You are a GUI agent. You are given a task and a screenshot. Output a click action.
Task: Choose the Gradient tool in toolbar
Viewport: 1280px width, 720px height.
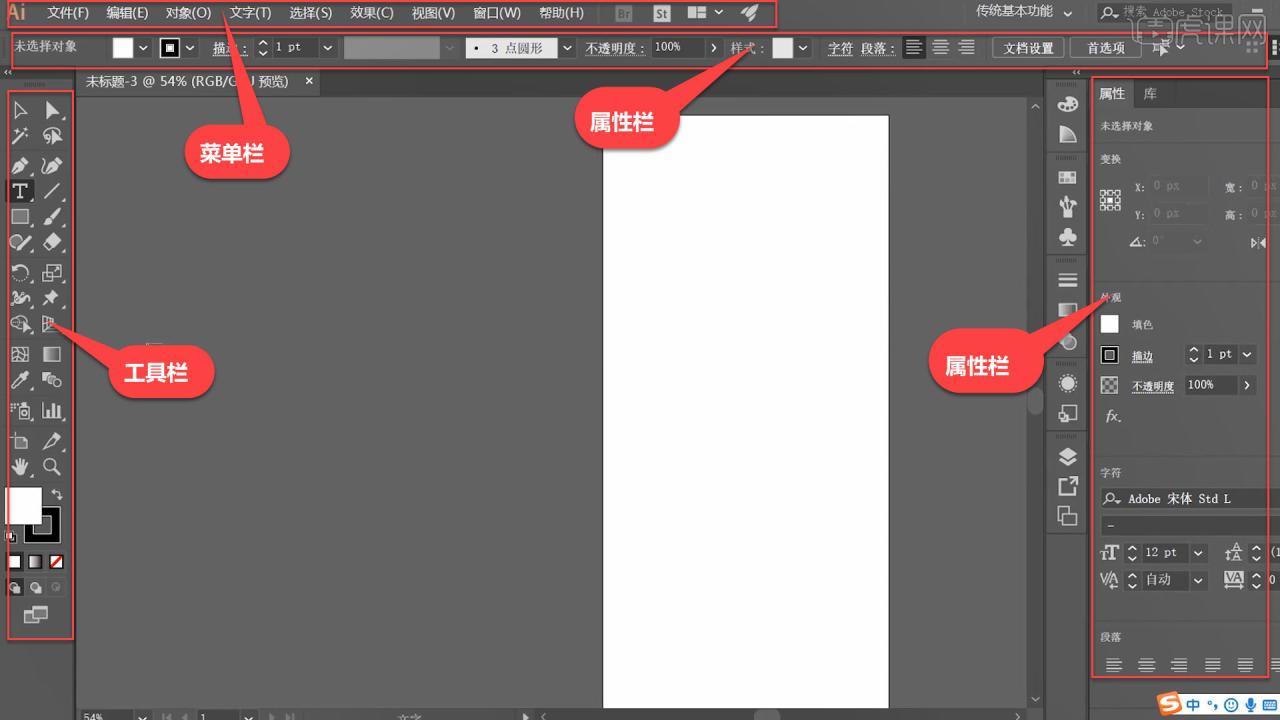pyautogui.click(x=52, y=354)
